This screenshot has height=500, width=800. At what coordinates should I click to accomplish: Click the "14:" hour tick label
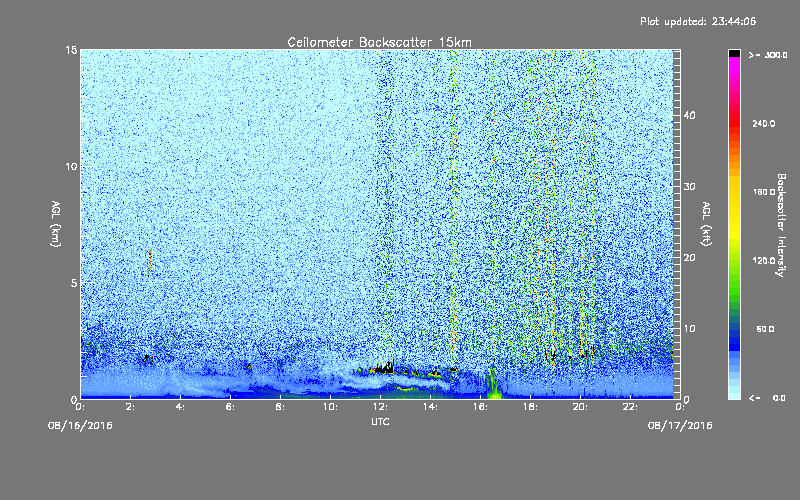431,407
